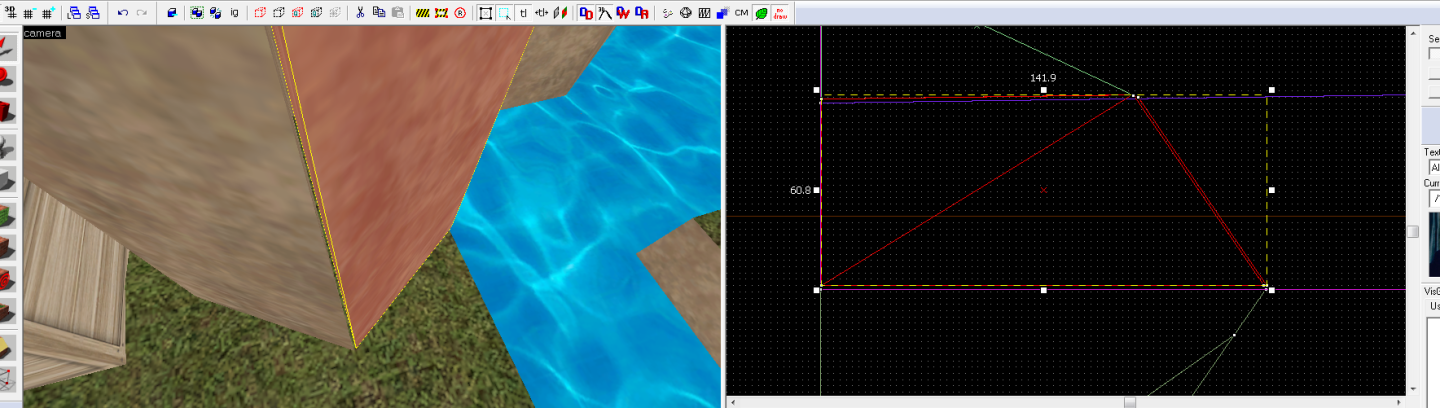Click the hide selected objects icon
The width and height of the screenshot is (1440, 408).
(260, 13)
